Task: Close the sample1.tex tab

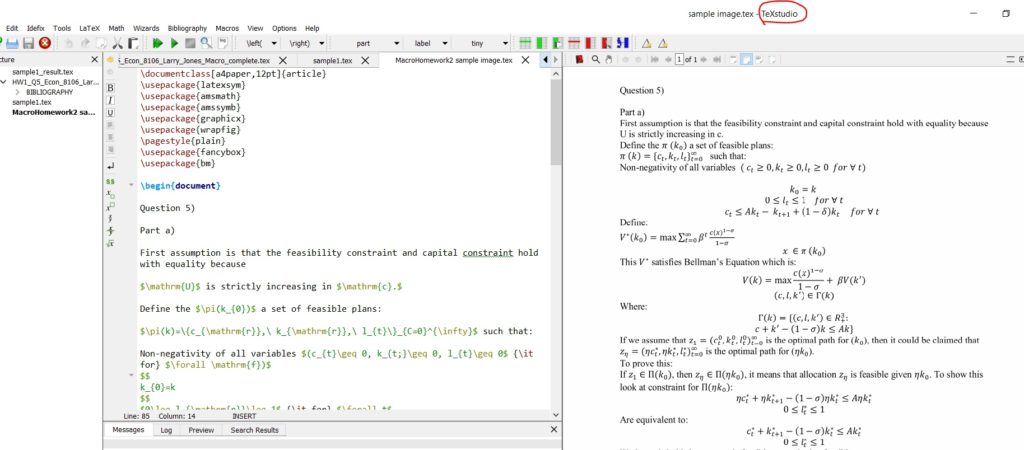Action: tap(364, 60)
